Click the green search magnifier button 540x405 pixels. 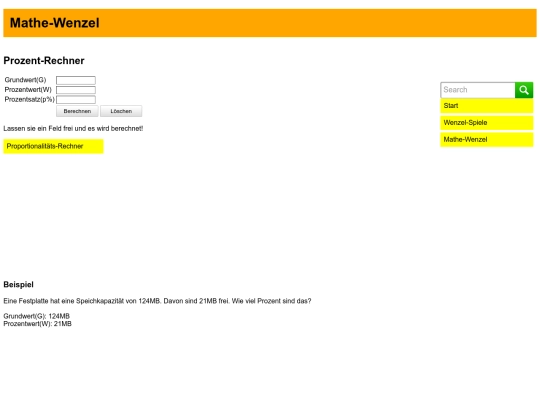click(x=524, y=90)
